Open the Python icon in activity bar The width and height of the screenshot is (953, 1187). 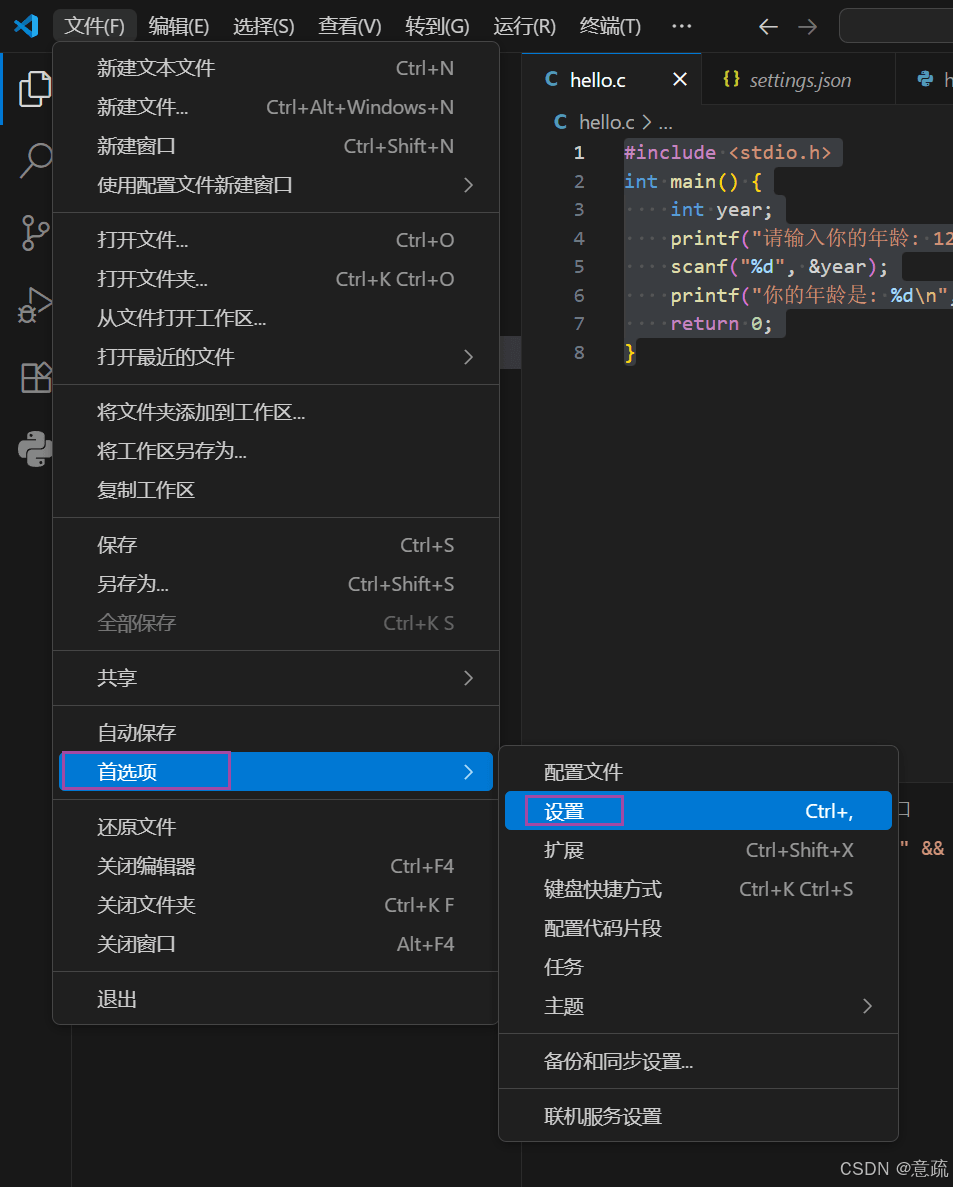coord(35,448)
